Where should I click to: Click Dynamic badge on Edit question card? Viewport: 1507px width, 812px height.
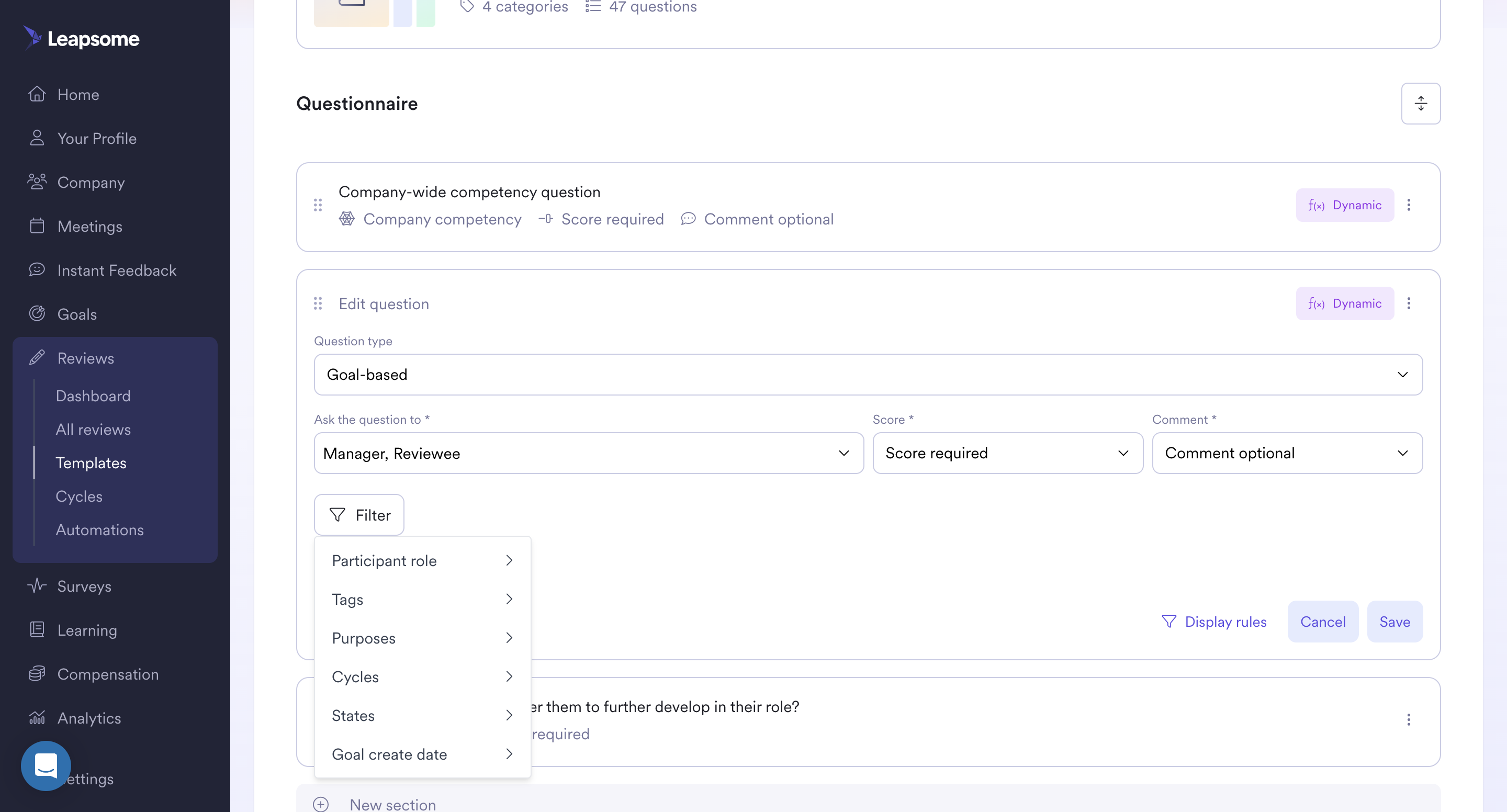click(x=1344, y=303)
